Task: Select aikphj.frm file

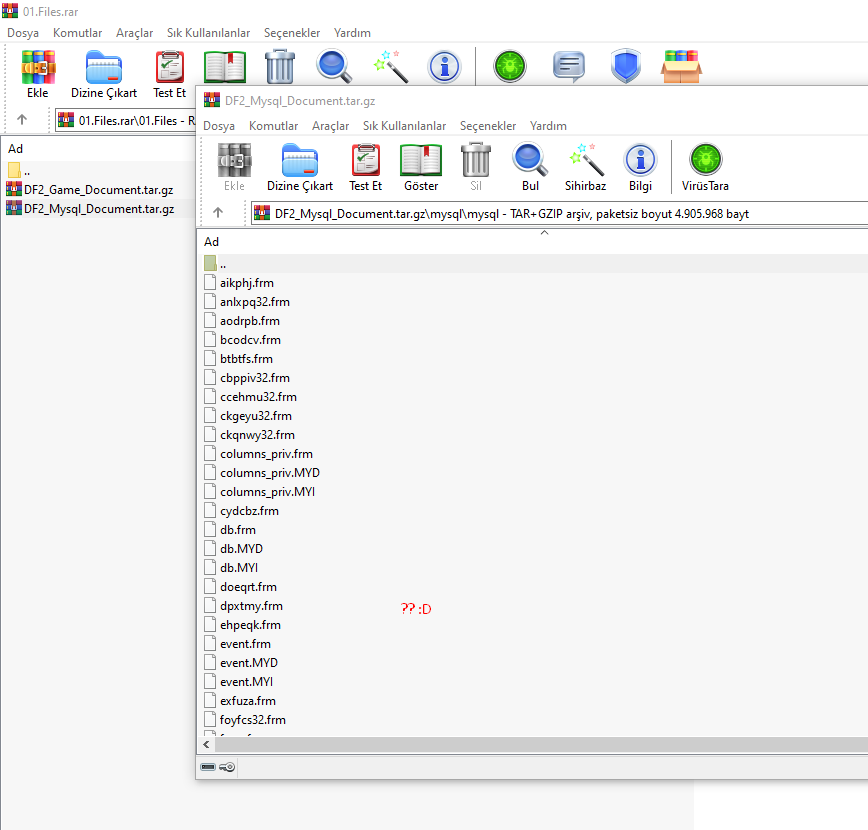Action: click(239, 283)
